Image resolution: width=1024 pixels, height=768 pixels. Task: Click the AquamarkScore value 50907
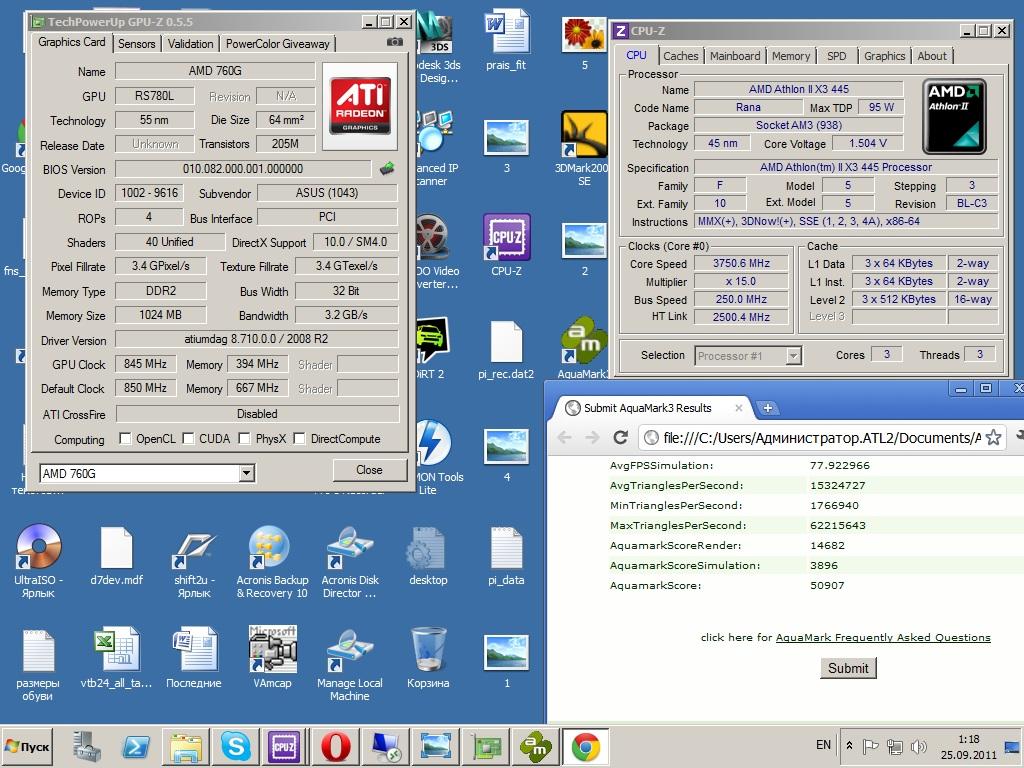(x=827, y=585)
